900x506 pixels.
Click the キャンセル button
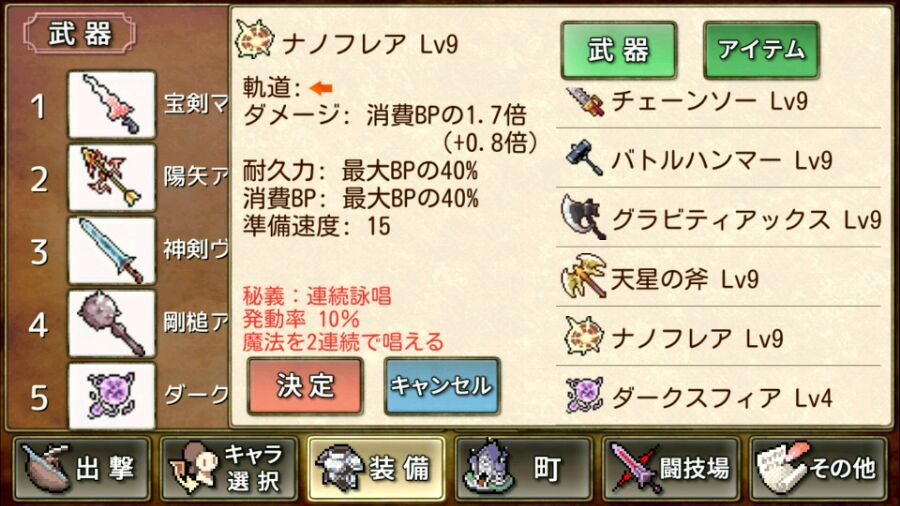(442, 386)
